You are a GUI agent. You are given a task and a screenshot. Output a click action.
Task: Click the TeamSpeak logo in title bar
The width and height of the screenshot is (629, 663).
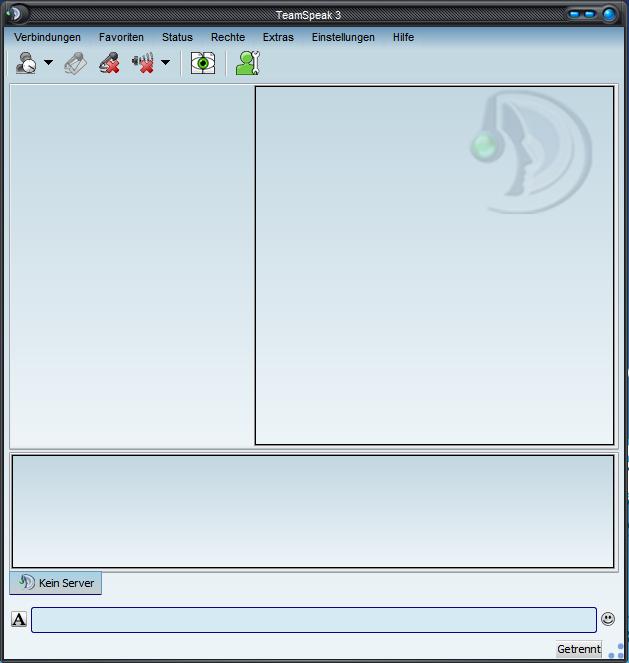click(x=15, y=14)
